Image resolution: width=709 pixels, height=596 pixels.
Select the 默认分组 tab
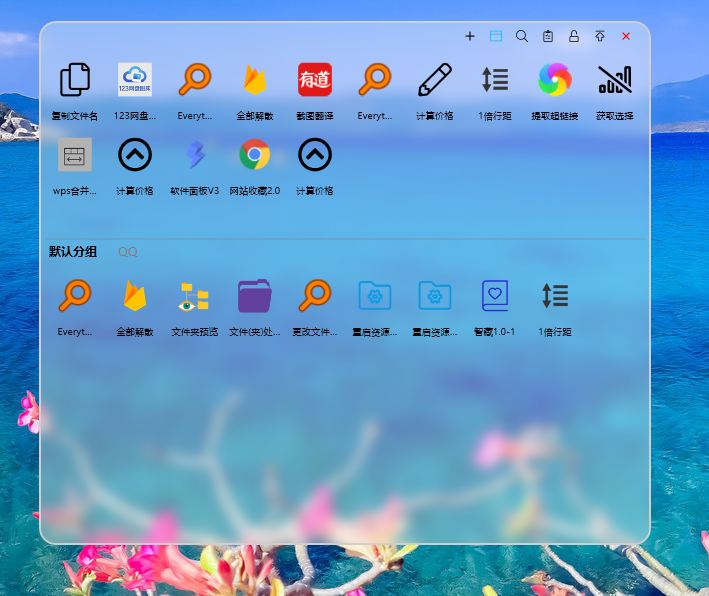coord(73,252)
